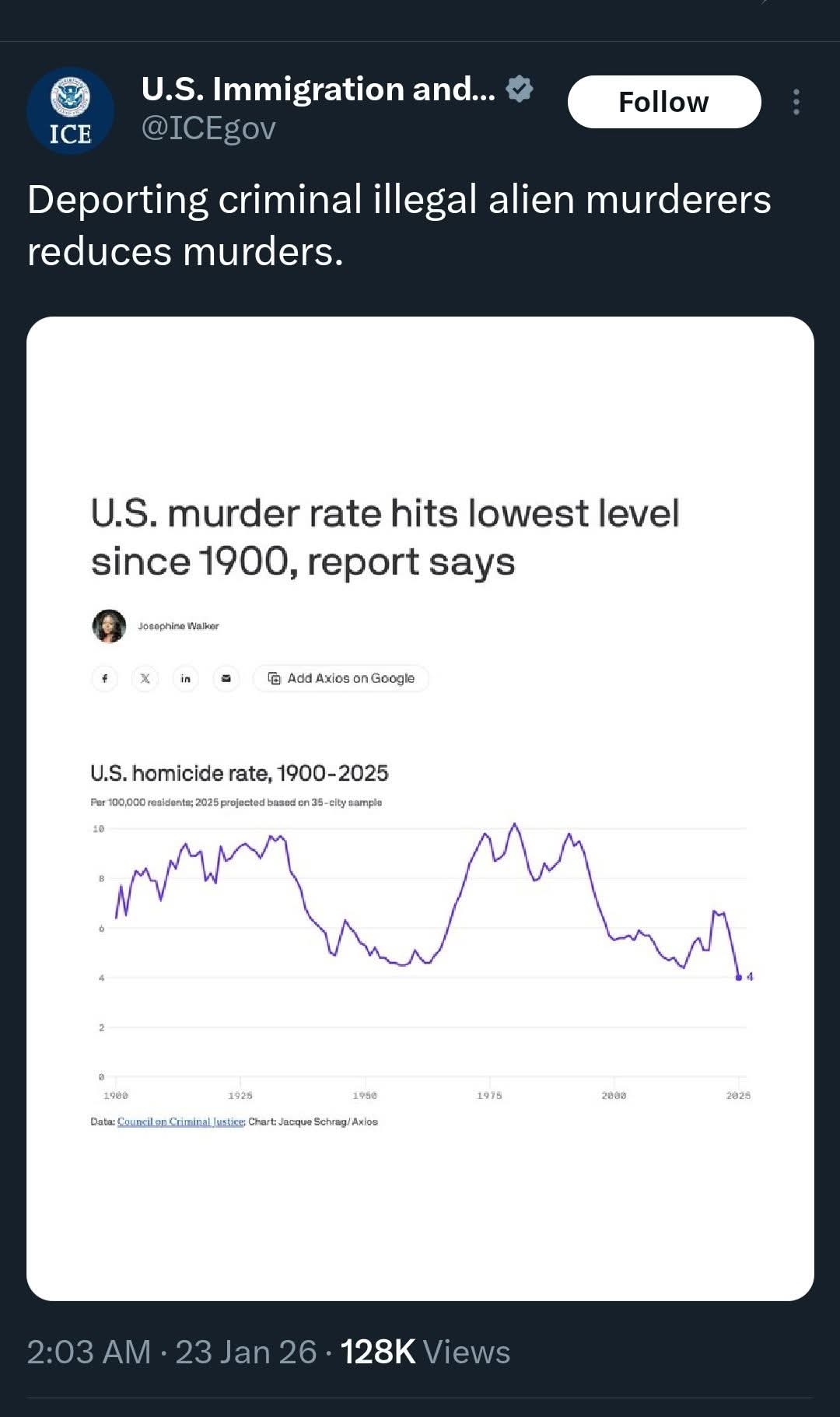Screen dimensions: 840x1417
Task: Share the article via X icon
Action: click(x=145, y=678)
